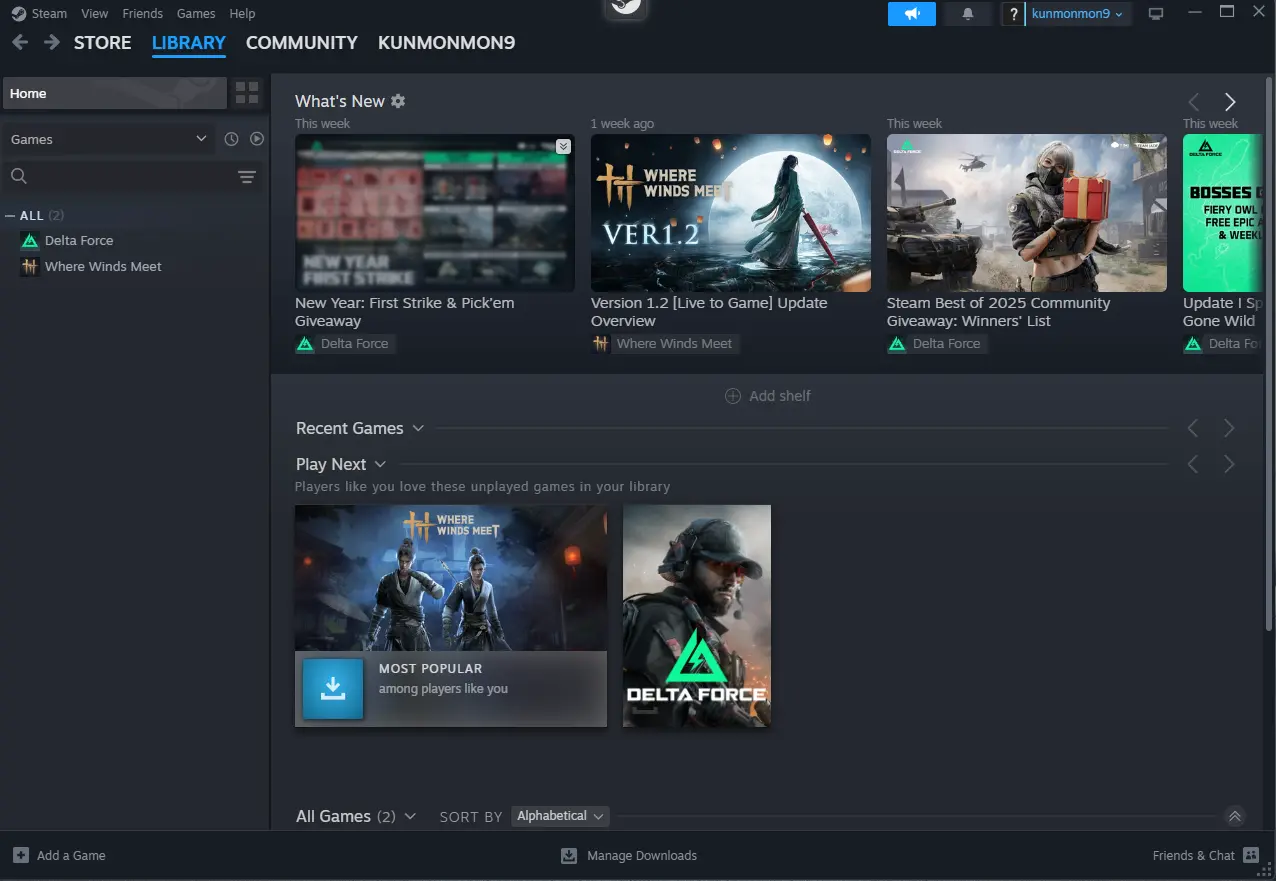
Task: Open Delta Force cover in Play Next
Action: click(x=697, y=616)
